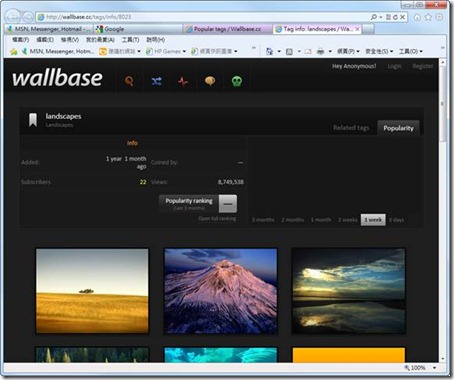This screenshot has width=454, height=380.
Task: Open the last menu-bar item (H)
Action: pos(156,40)
